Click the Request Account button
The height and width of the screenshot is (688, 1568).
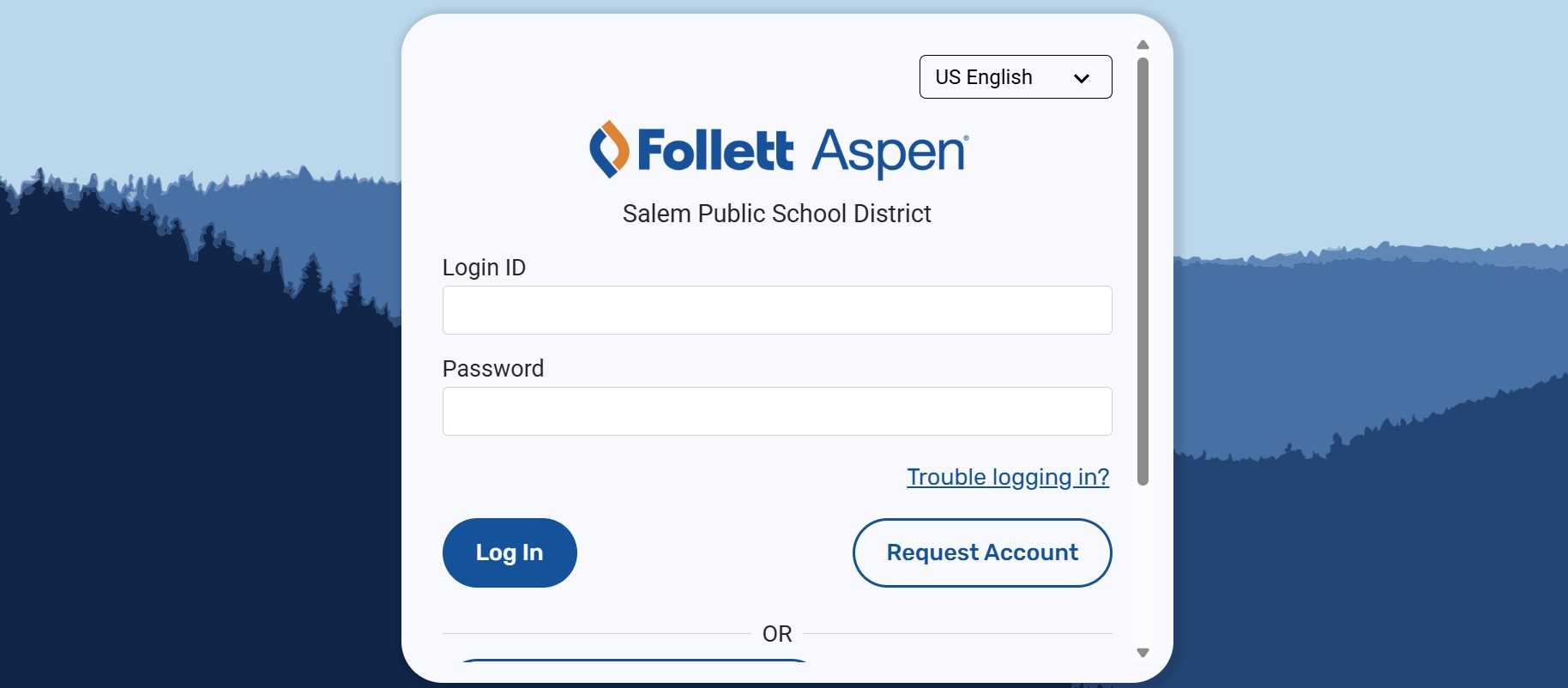point(981,552)
